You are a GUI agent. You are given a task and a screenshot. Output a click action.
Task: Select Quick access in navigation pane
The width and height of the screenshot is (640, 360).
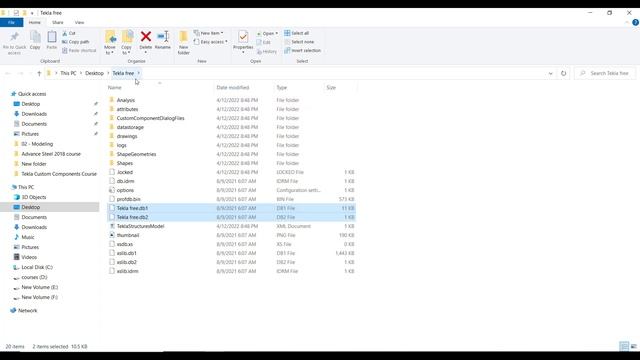[x=32, y=94]
